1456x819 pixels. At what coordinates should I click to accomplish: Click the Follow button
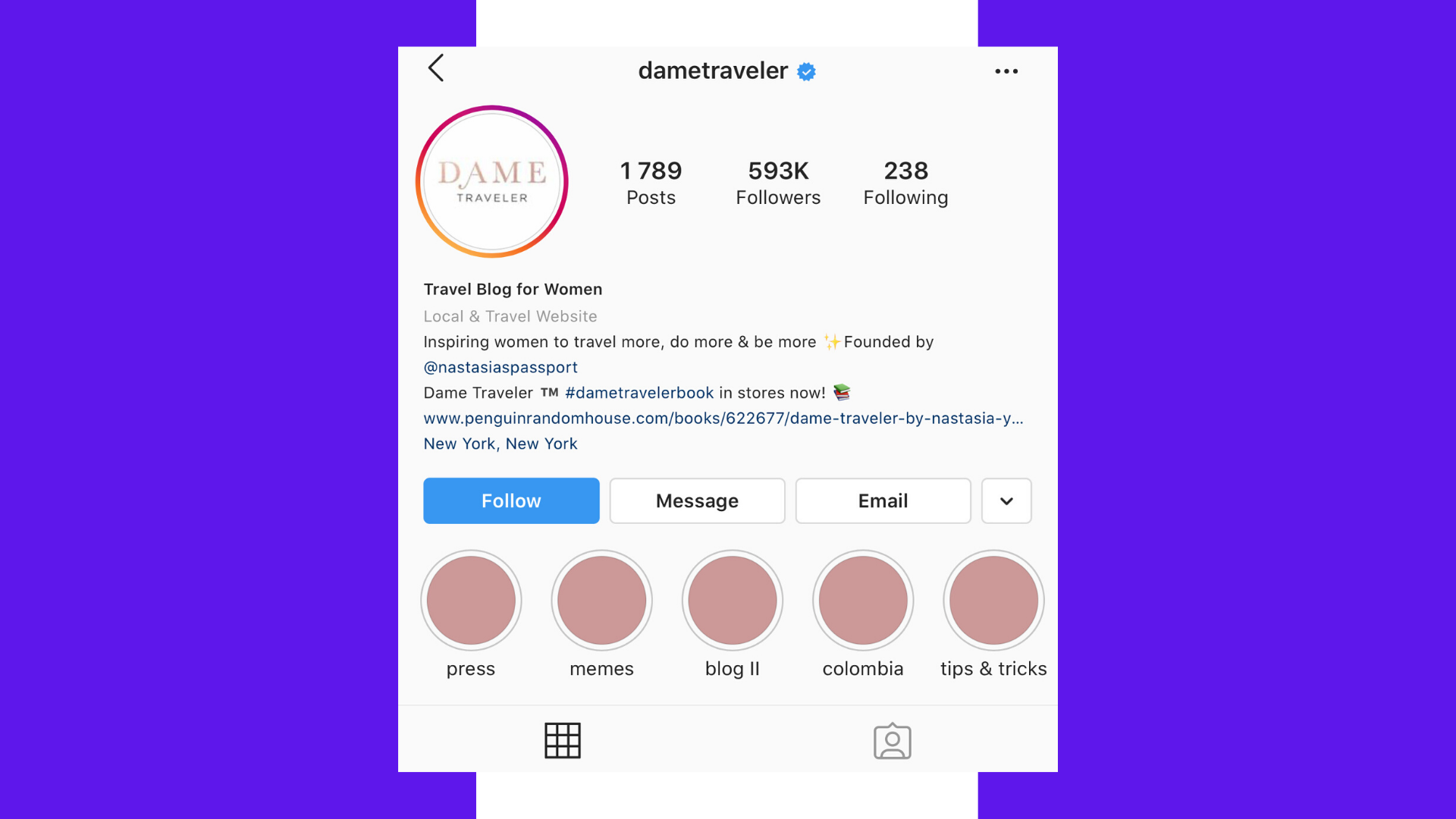coord(510,500)
